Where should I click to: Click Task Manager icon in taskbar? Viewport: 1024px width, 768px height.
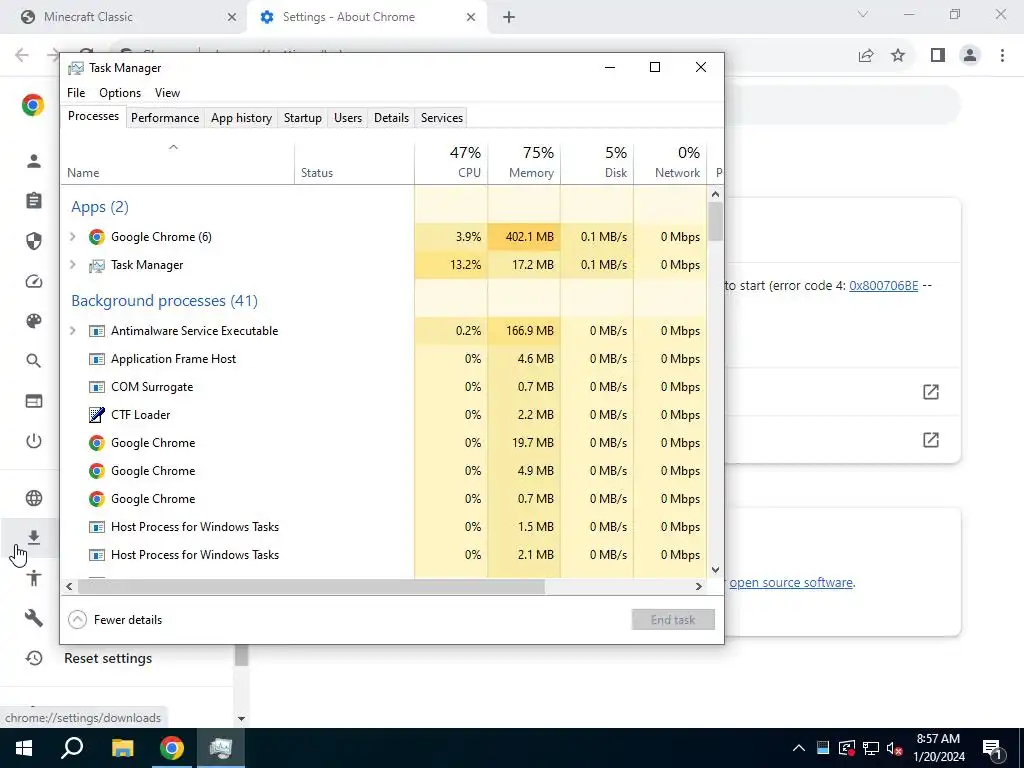221,748
